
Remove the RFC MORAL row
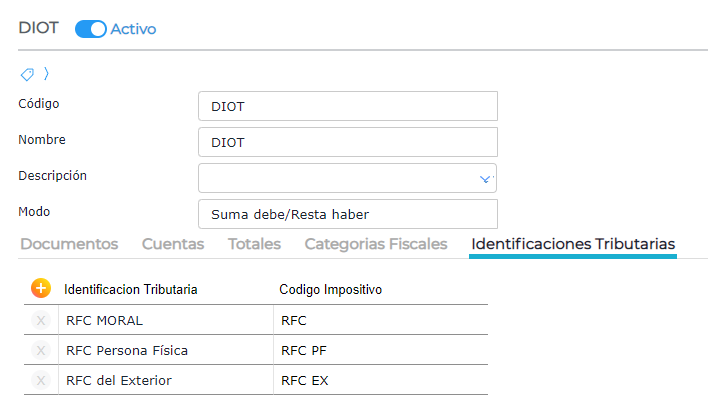[40, 321]
